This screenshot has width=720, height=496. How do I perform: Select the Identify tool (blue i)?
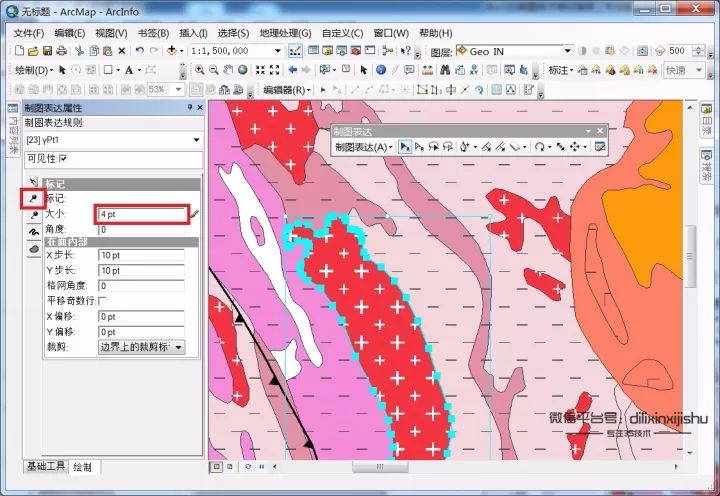[381, 70]
